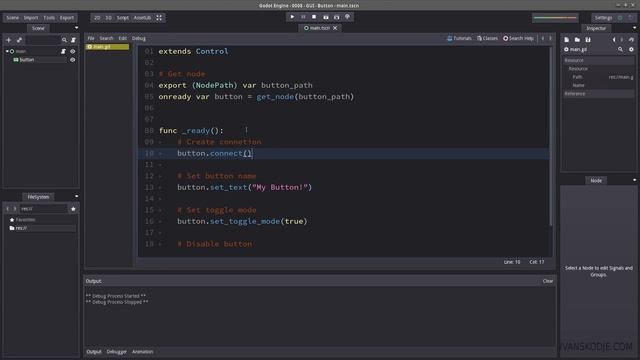Collapse the Resource section in Inspector
The height and width of the screenshot is (360, 640).
(598, 60)
